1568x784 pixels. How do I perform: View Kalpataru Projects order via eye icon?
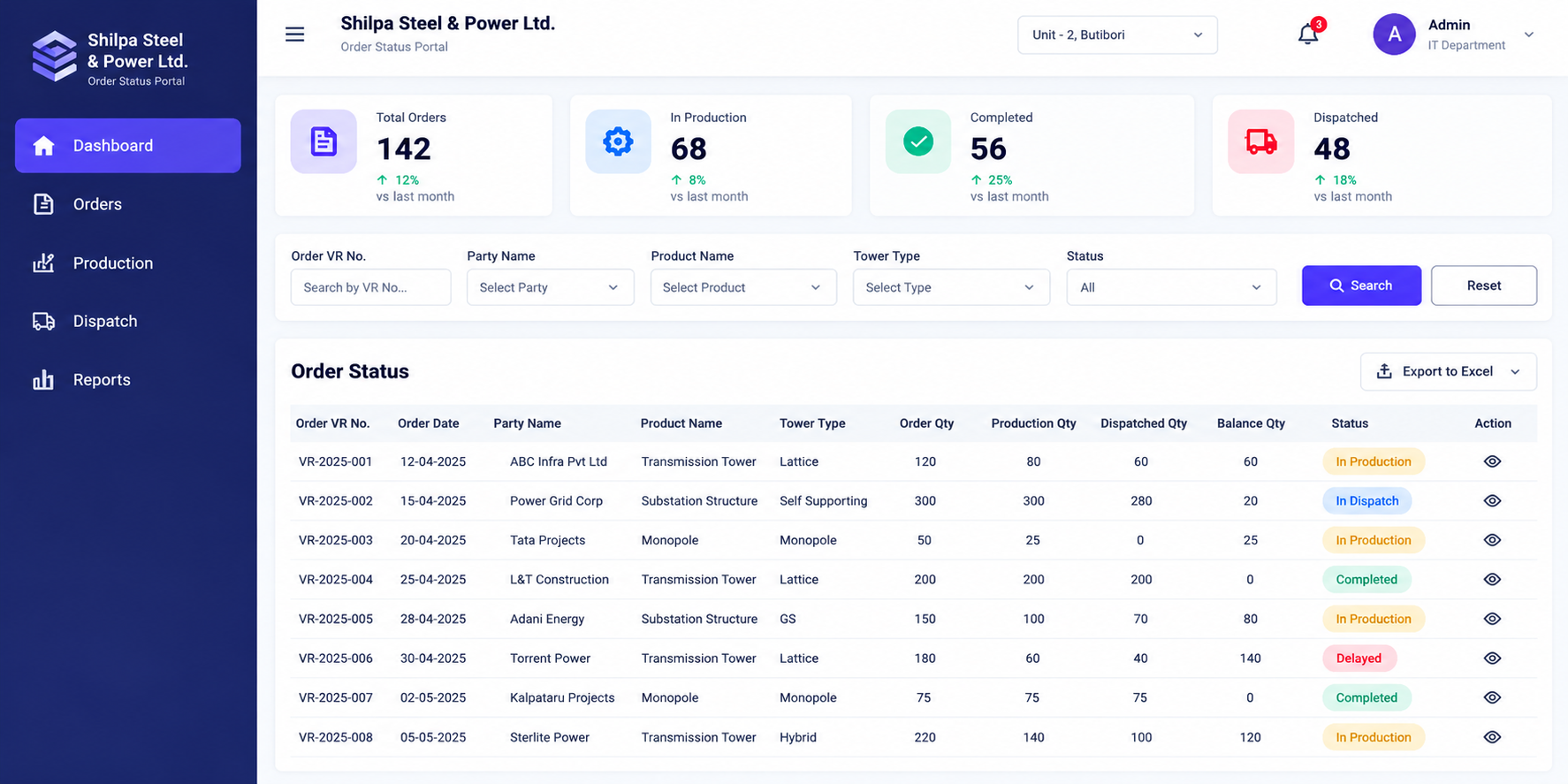[1492, 697]
